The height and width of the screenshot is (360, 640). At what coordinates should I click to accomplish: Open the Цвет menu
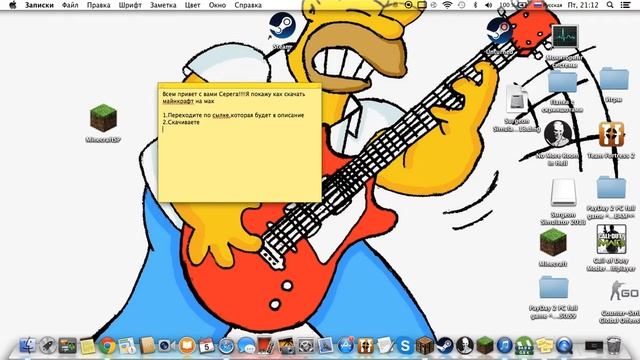coord(192,5)
